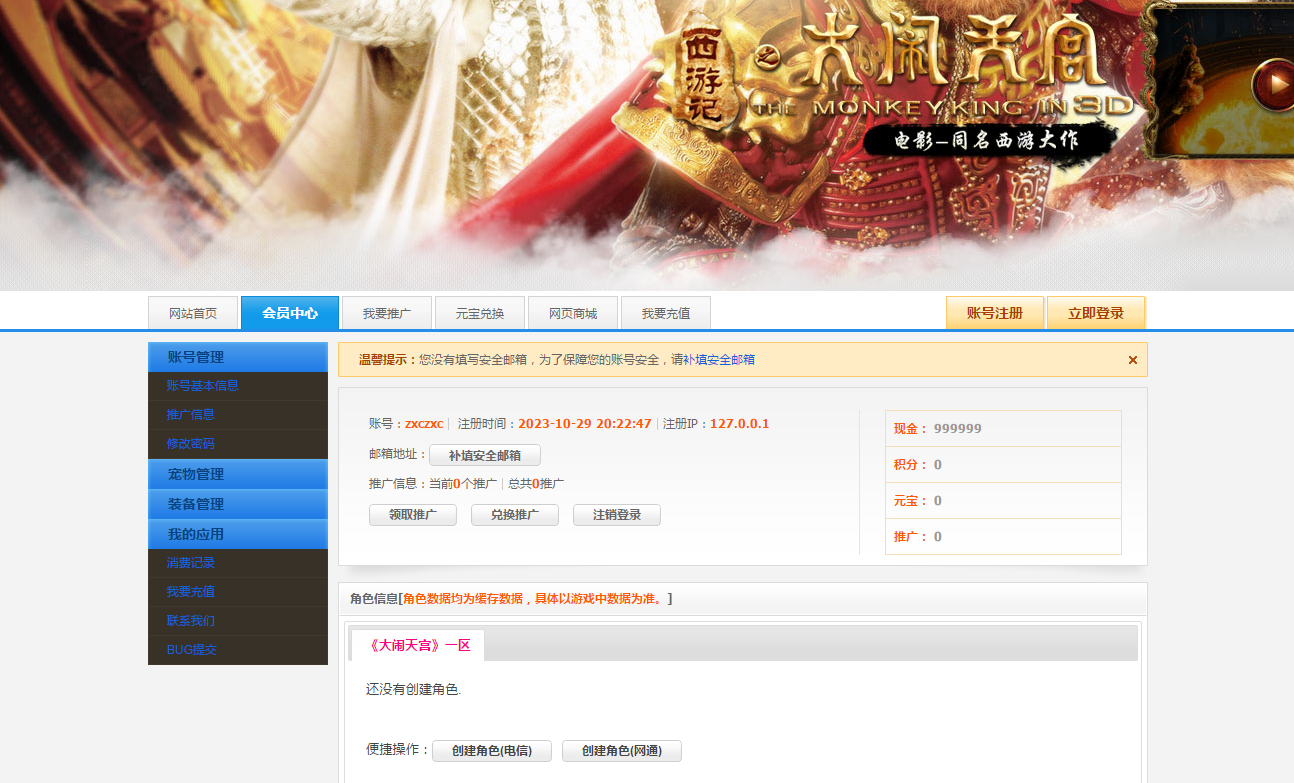1294x783 pixels.
Task: Expand the 装备管理 sidebar section
Action: [x=238, y=504]
